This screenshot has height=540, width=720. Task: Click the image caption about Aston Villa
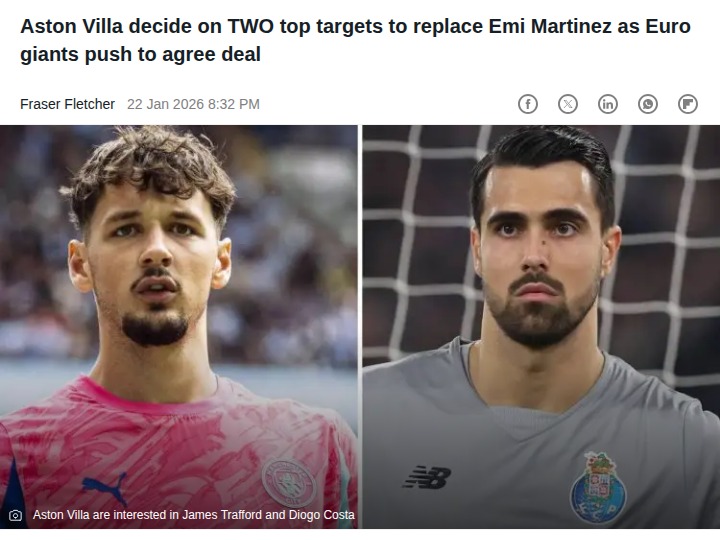pyautogui.click(x=193, y=515)
